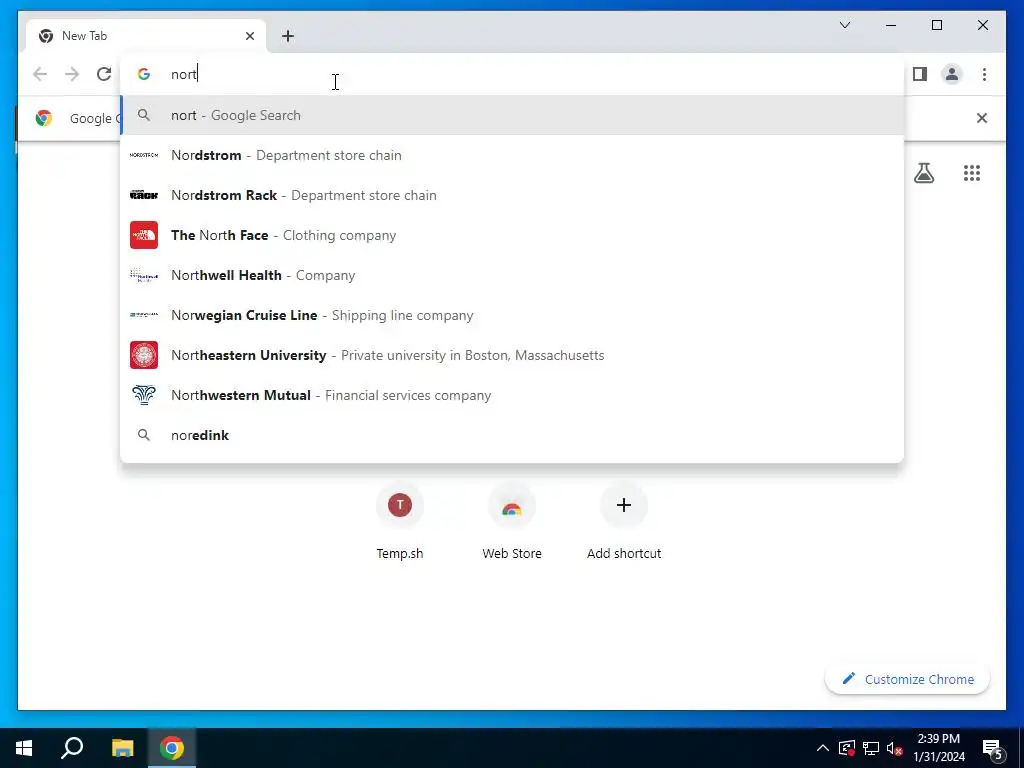Image resolution: width=1024 pixels, height=768 pixels.
Task: Click The North Face red logo icon
Action: click(x=144, y=235)
